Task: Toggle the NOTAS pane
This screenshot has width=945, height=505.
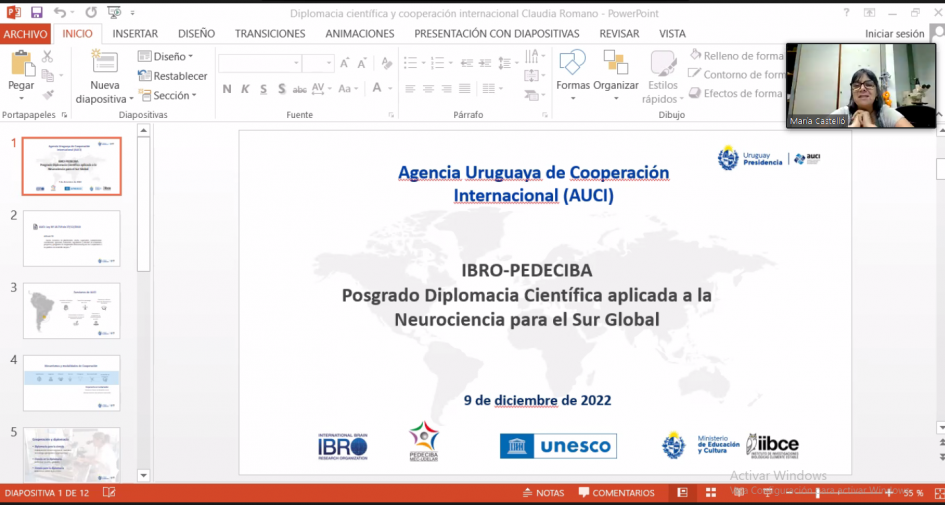Action: (543, 492)
